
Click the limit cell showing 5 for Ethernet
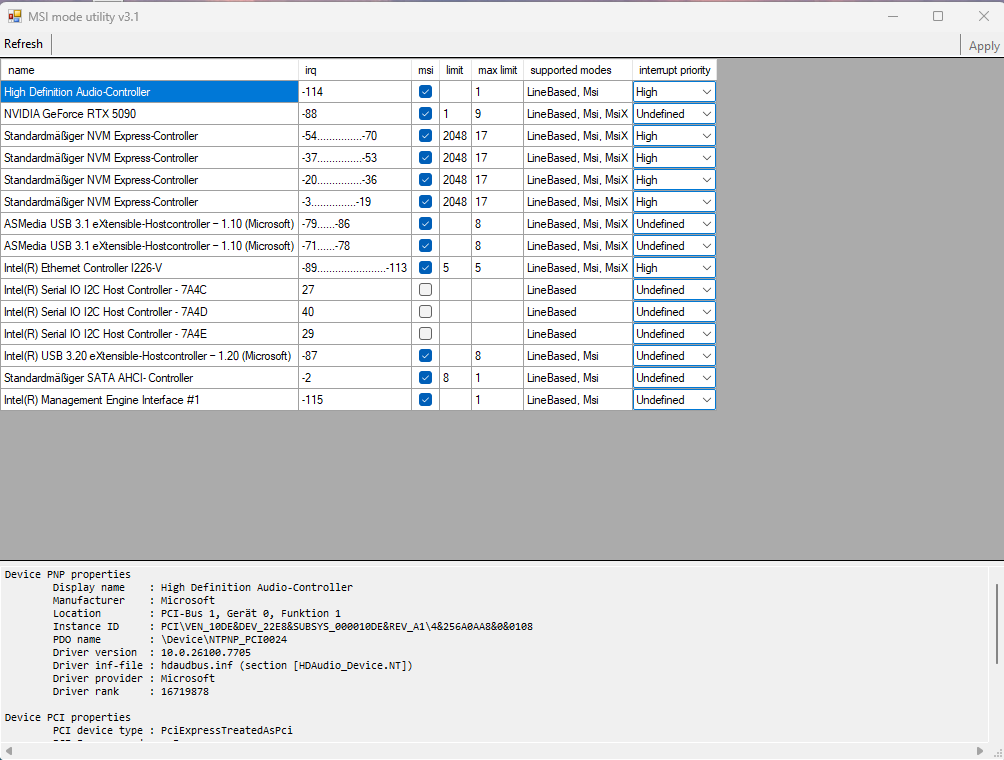coord(455,268)
